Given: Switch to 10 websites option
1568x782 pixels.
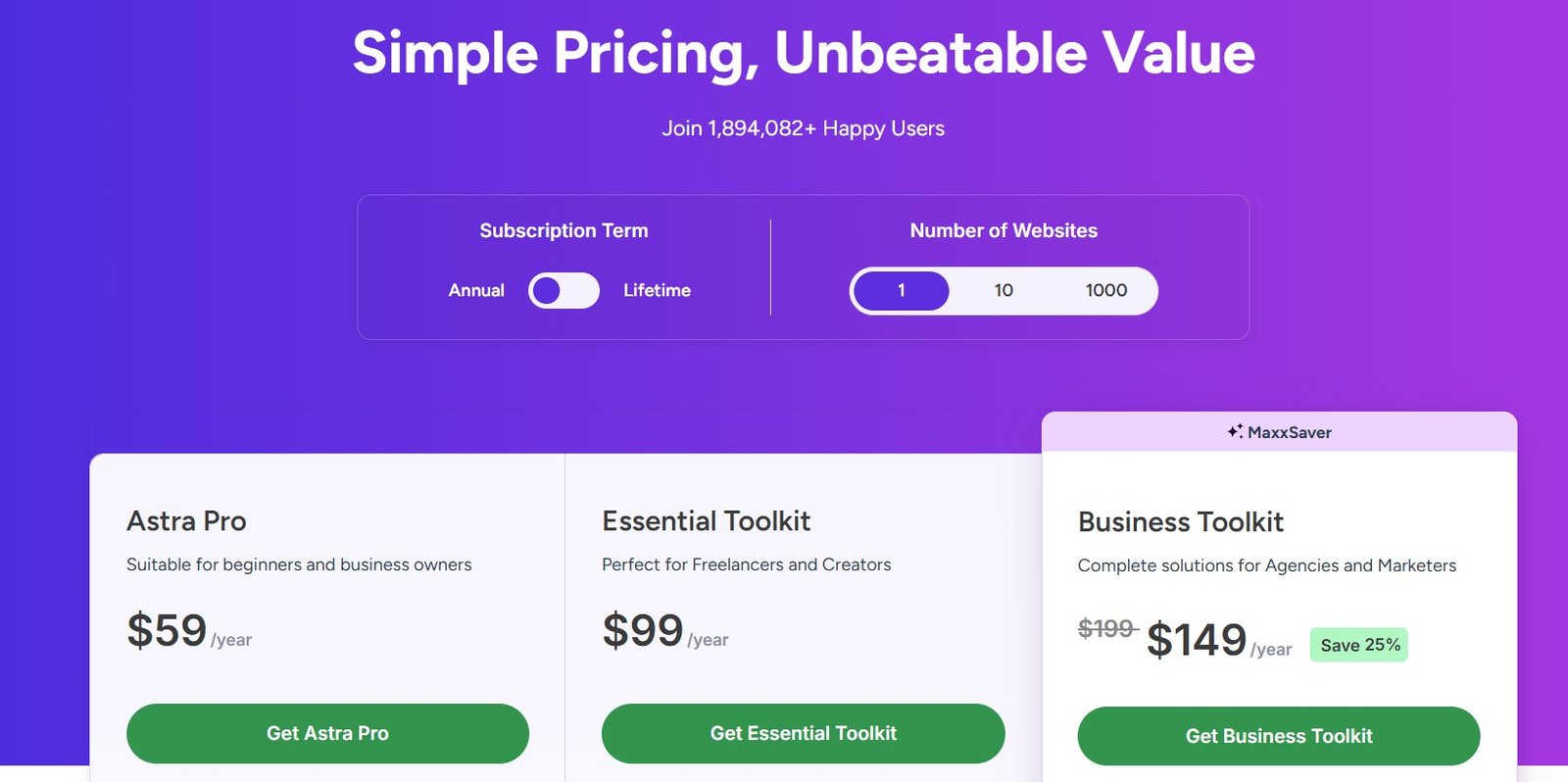Looking at the screenshot, I should point(1004,291).
